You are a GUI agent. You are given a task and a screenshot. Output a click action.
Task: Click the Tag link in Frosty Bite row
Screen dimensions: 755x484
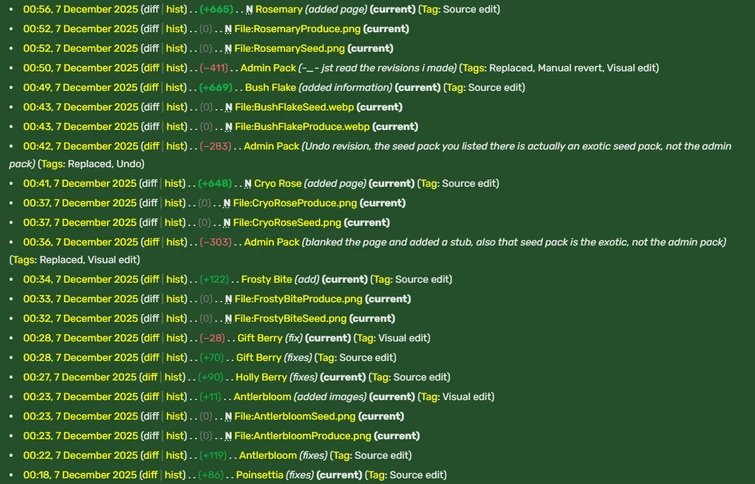[x=382, y=279]
